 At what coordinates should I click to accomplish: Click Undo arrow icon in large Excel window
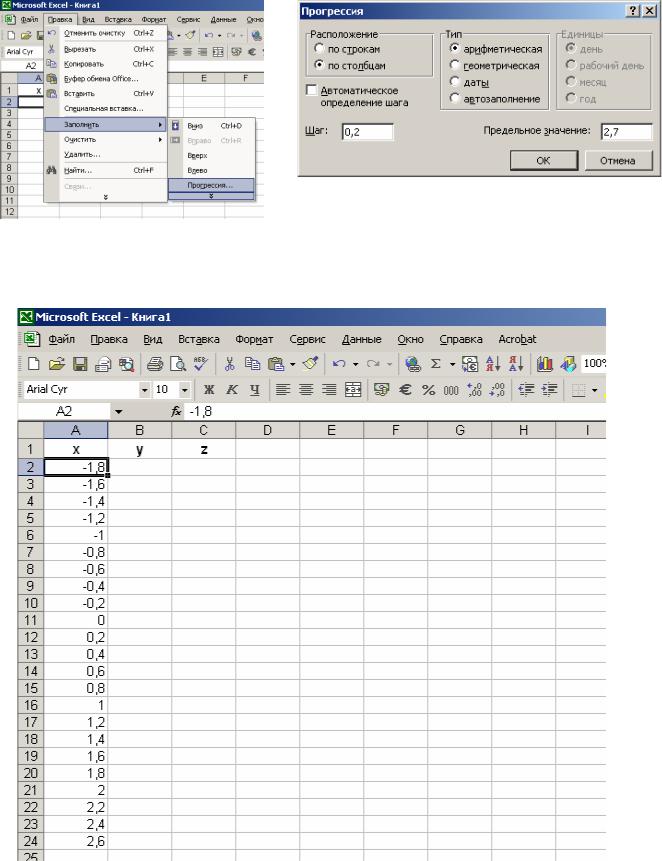(x=339, y=364)
